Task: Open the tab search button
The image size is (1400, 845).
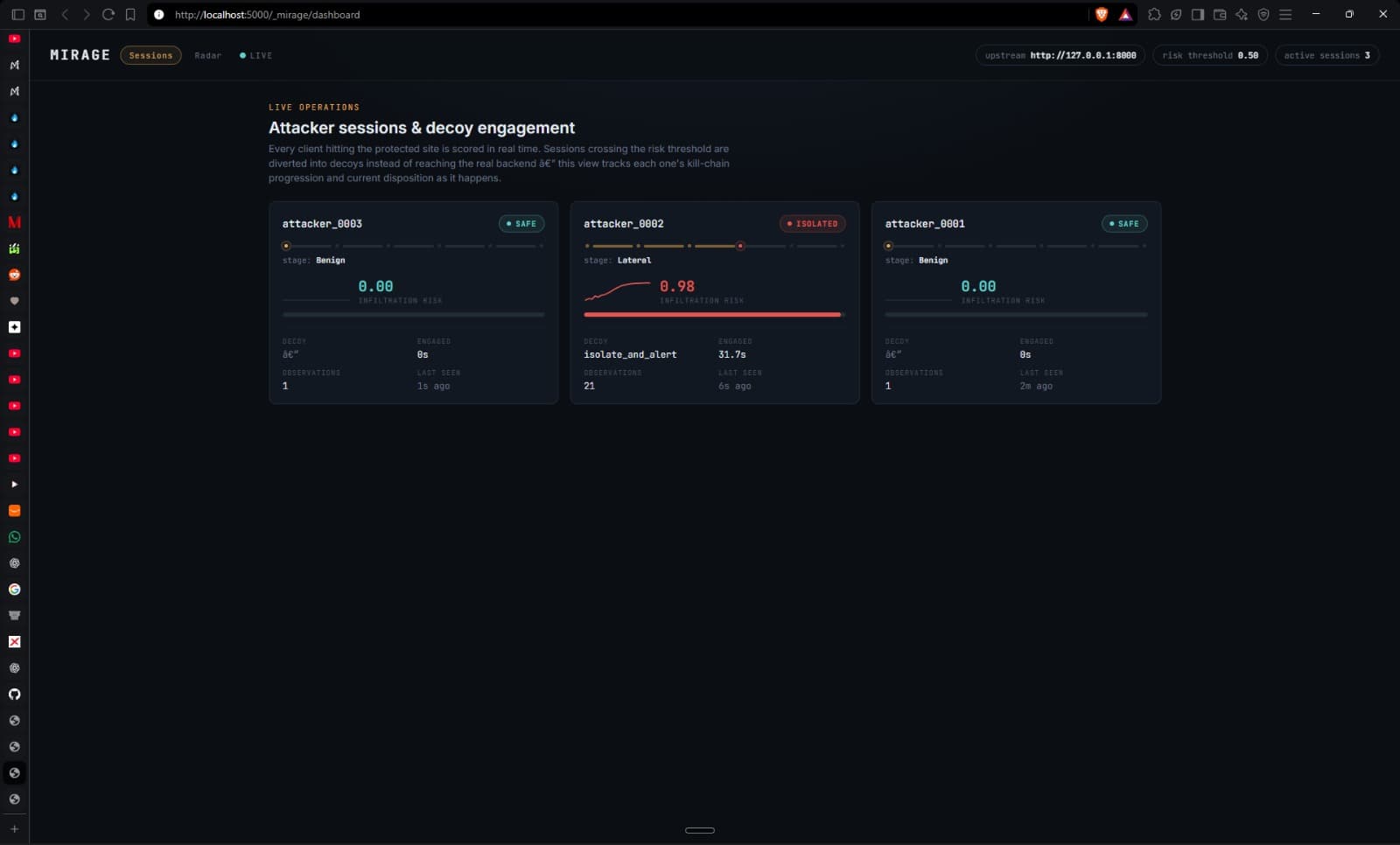Action: click(40, 15)
